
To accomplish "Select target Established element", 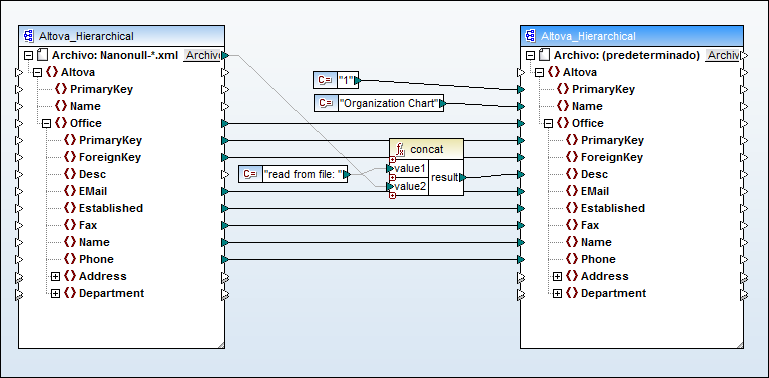I will tap(613, 208).
